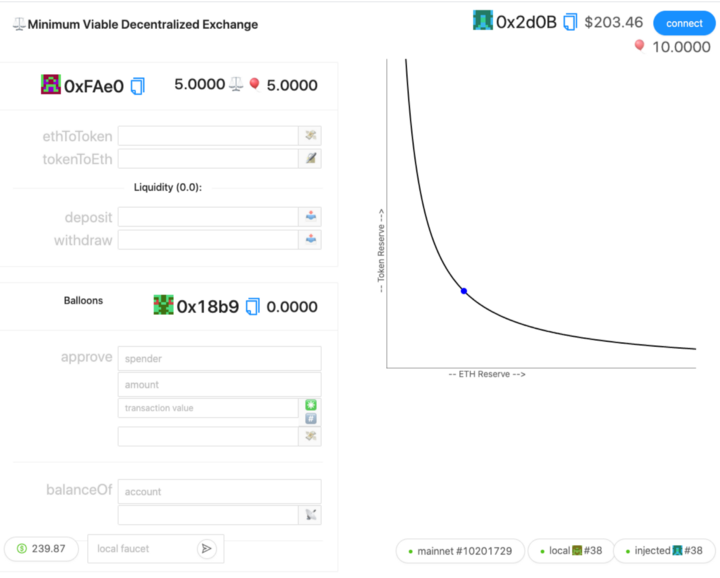Screen dimensions: 720x578
Task: Focus the approve spender field
Action: (219, 358)
